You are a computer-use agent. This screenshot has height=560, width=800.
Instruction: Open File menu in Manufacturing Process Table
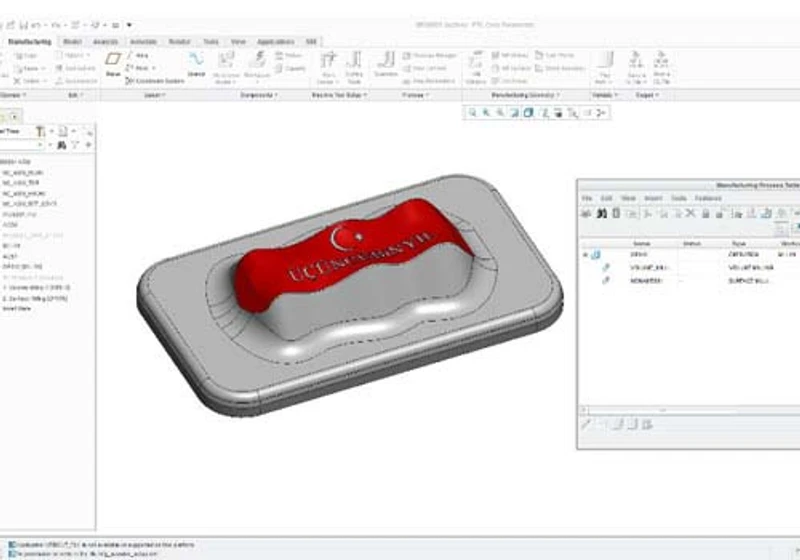point(587,198)
